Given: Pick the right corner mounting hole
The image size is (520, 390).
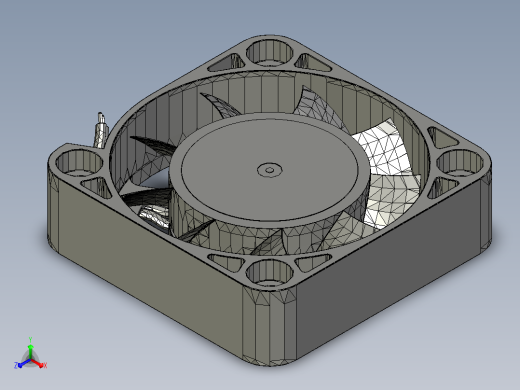Looking at the screenshot, I should click(x=460, y=163).
